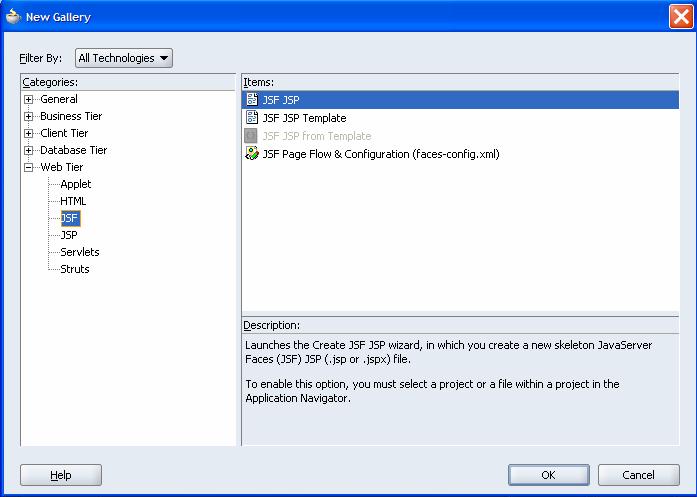Expand the Business Tier category node

click(28, 116)
